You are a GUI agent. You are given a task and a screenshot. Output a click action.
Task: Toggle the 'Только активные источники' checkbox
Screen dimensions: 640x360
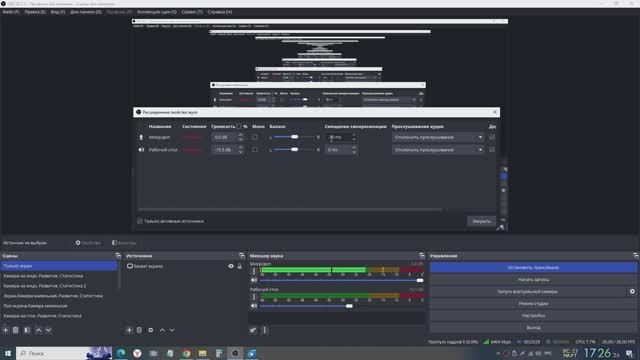[140, 221]
